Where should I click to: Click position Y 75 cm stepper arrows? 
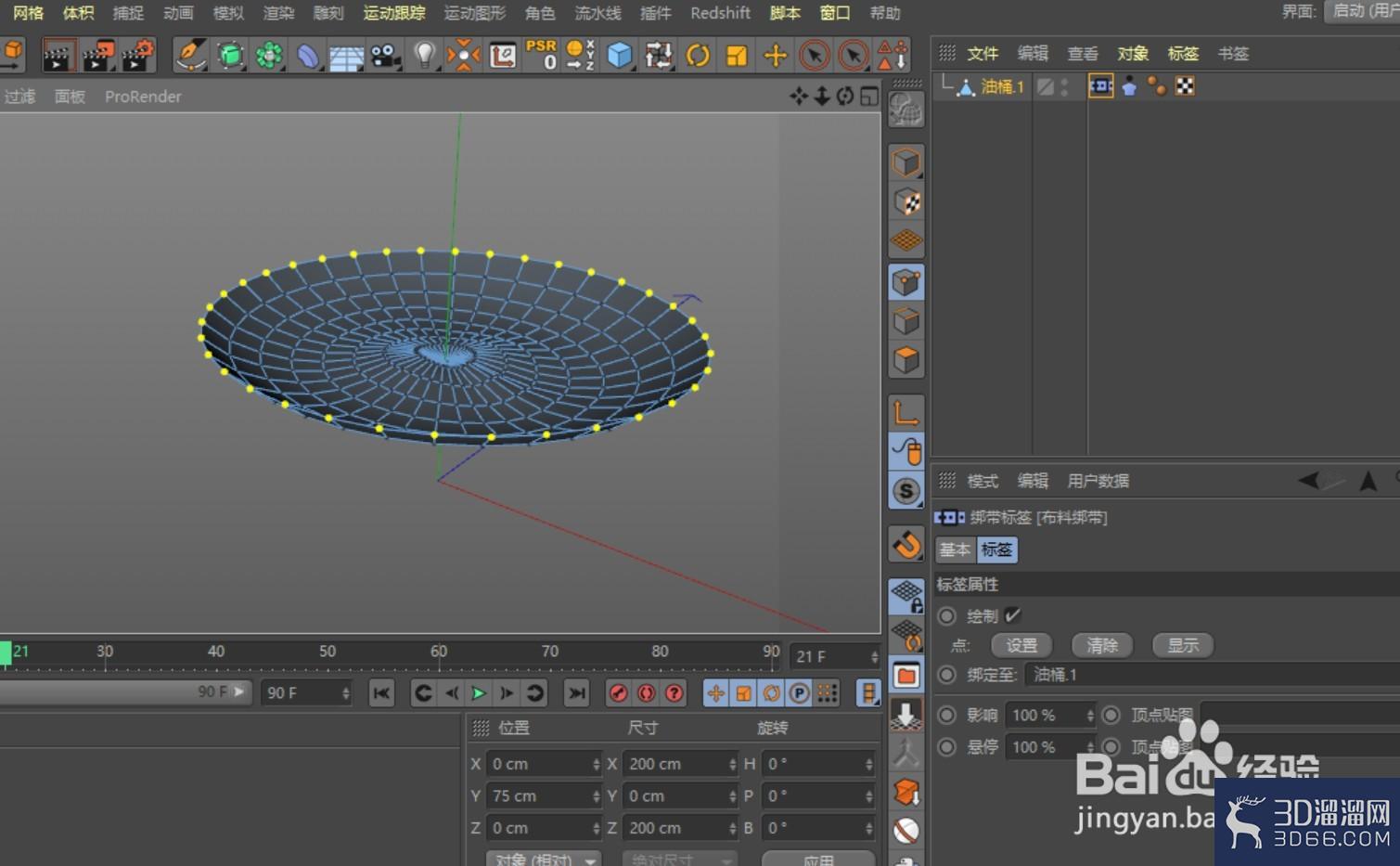(x=596, y=796)
